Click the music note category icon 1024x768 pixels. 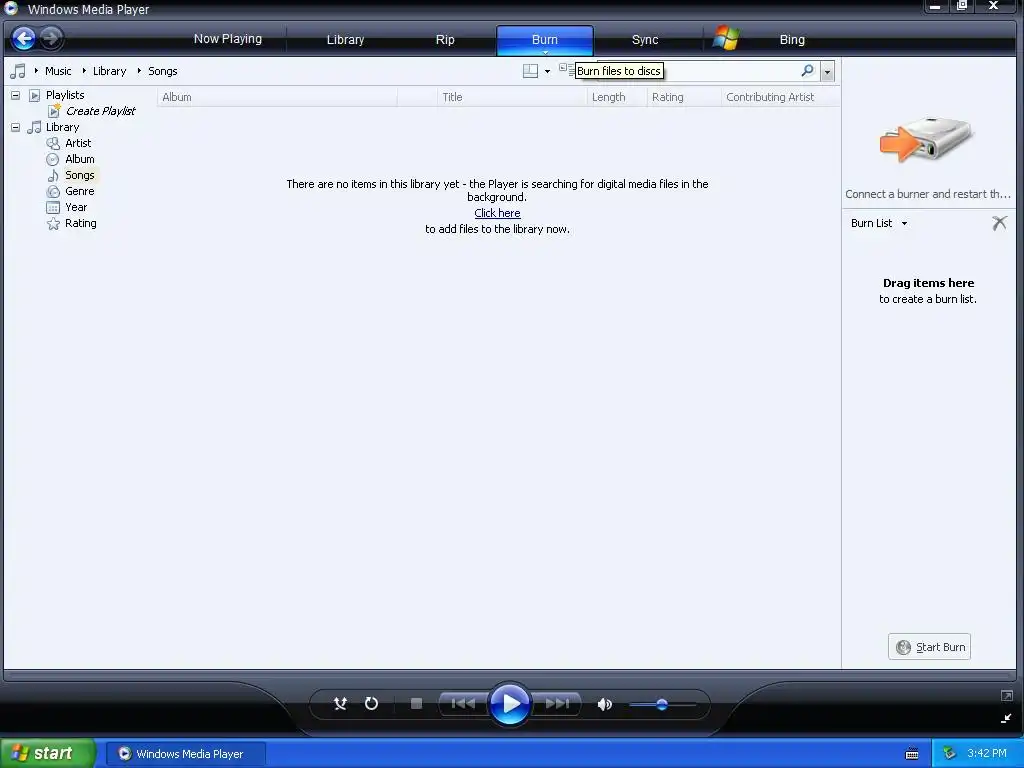(x=18, y=71)
